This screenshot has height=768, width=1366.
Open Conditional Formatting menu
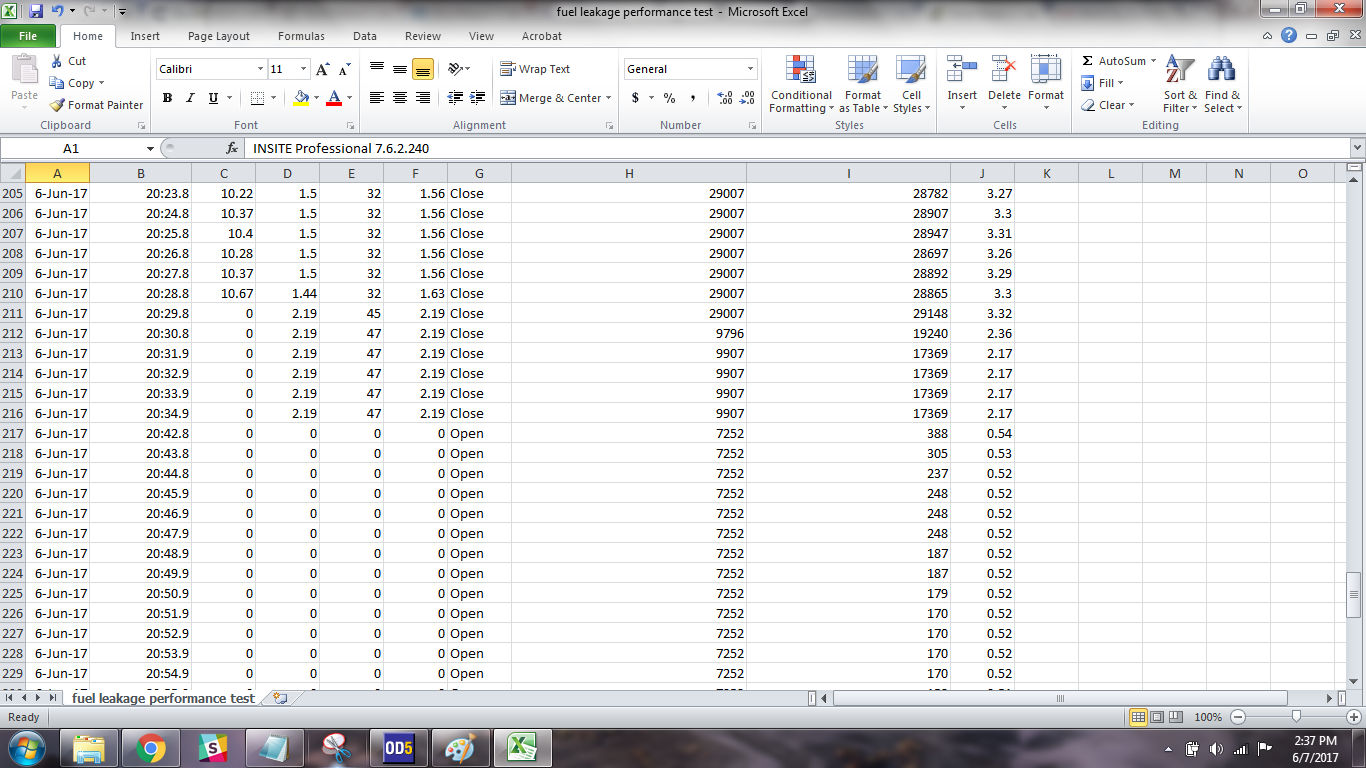801,85
